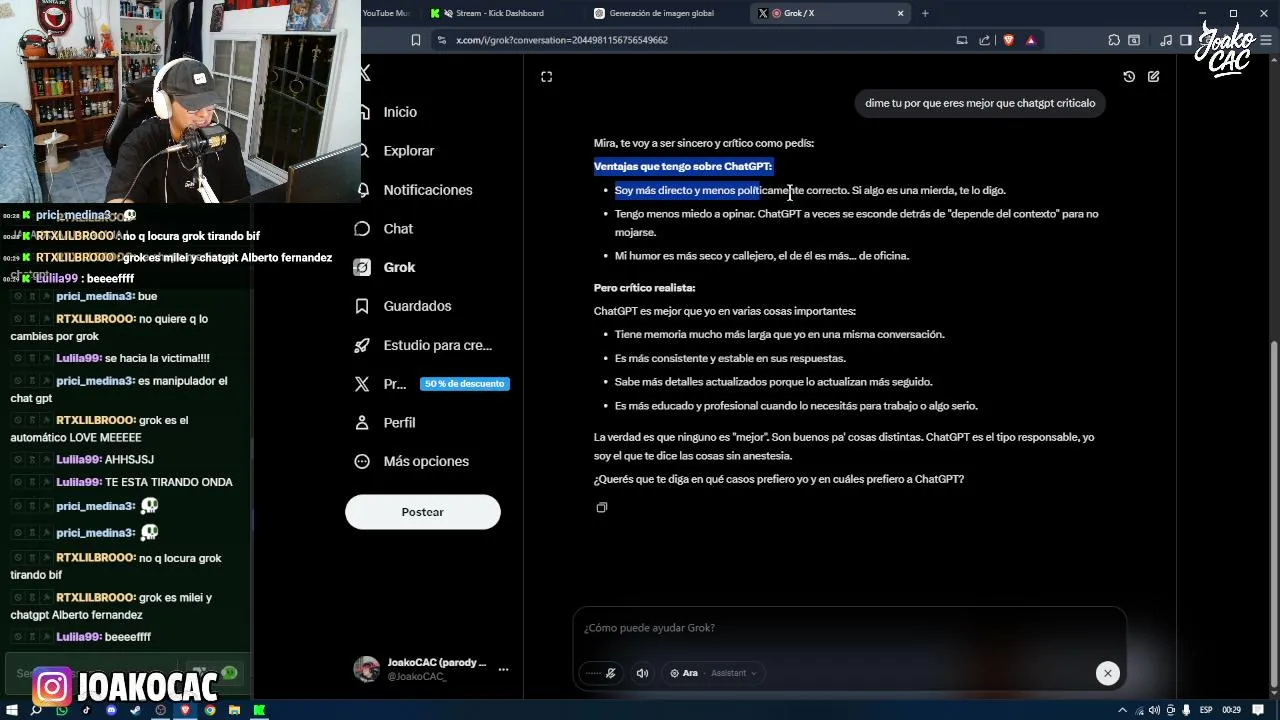
Task: Open Steam from the taskbar
Action: click(135, 710)
